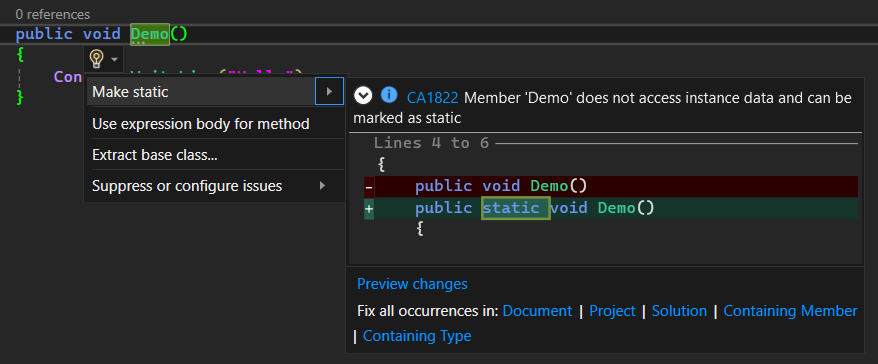Collapse the preview with the chevron circle icon

363,96
